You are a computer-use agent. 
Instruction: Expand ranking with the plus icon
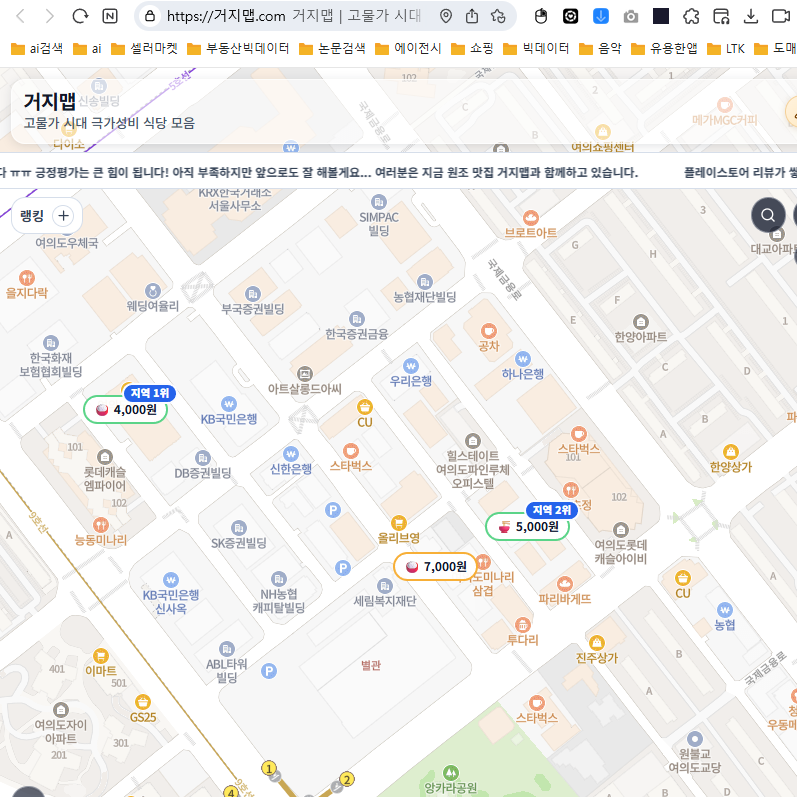pyautogui.click(x=64, y=216)
